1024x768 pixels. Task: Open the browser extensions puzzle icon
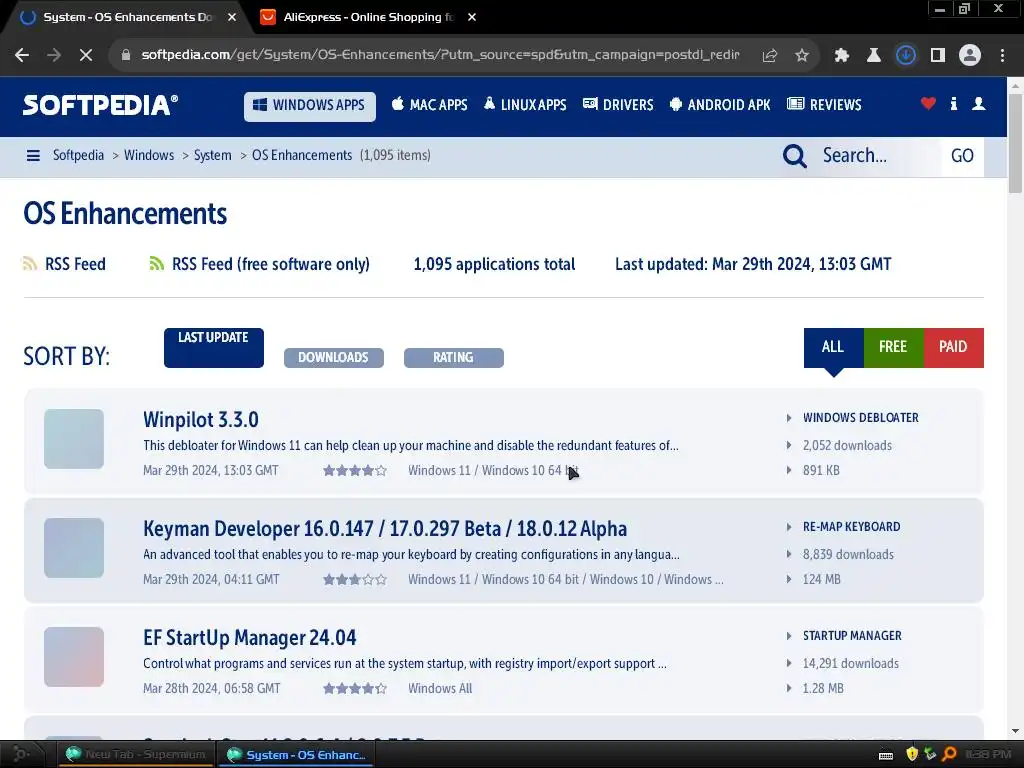pyautogui.click(x=842, y=56)
